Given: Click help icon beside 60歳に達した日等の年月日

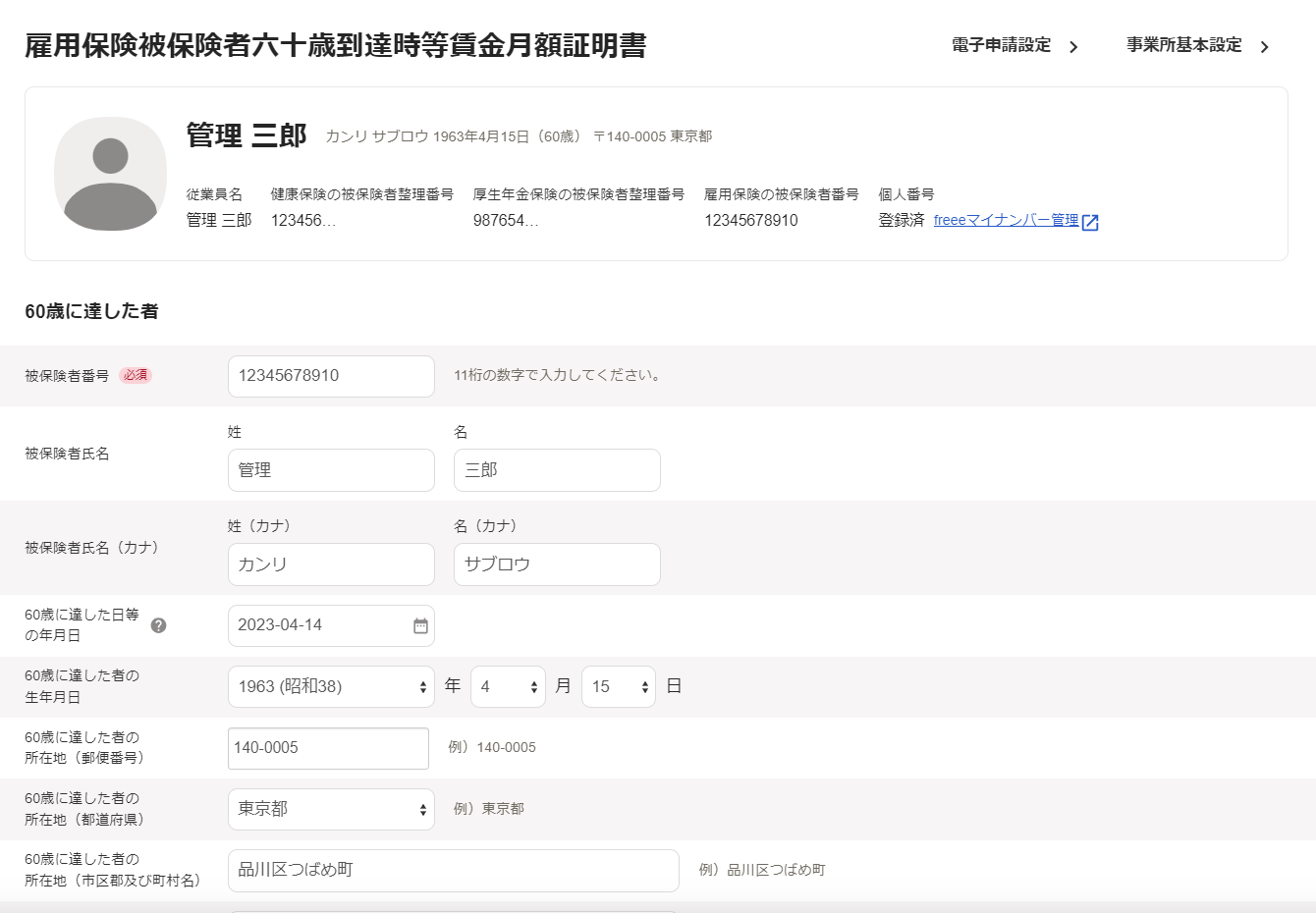Looking at the screenshot, I should (158, 625).
